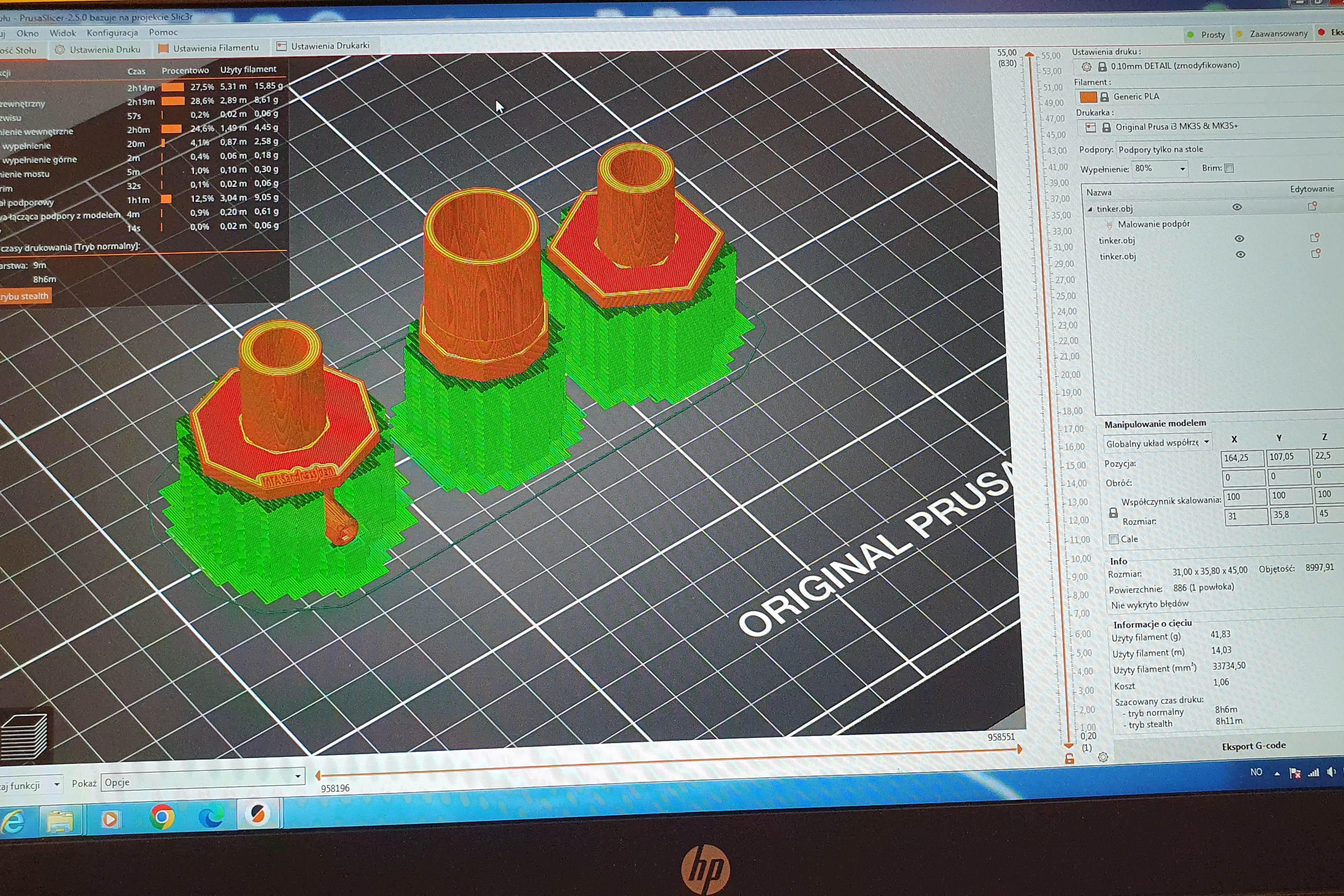Screen dimensions: 1344x896
Task: Click the orange Generic PLA color swatch
Action: tap(1088, 97)
